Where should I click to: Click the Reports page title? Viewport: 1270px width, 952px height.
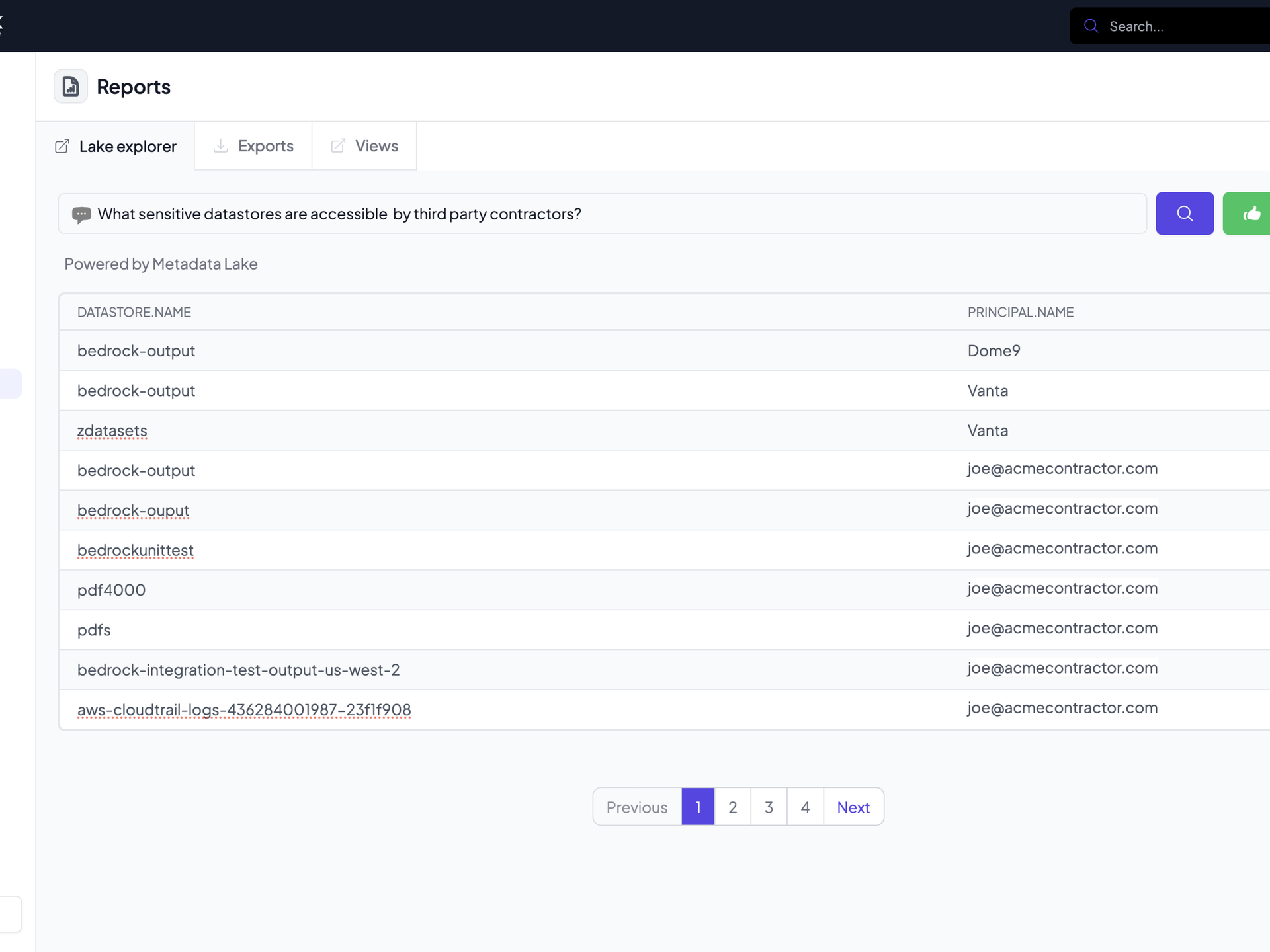(134, 87)
